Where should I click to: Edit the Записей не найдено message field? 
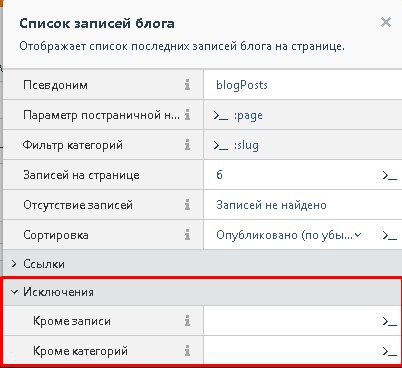(303, 205)
